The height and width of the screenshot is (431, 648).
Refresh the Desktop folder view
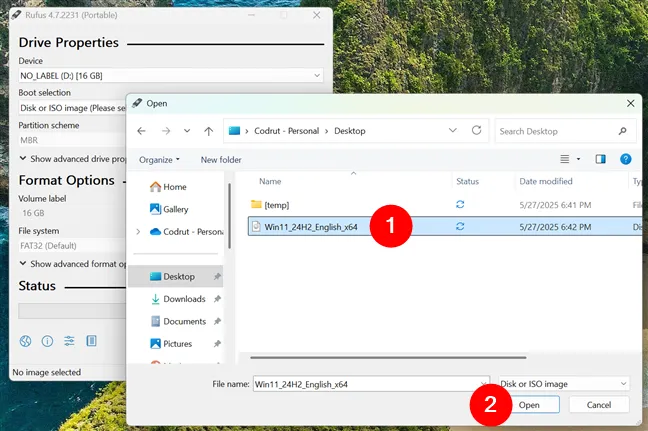(476, 131)
